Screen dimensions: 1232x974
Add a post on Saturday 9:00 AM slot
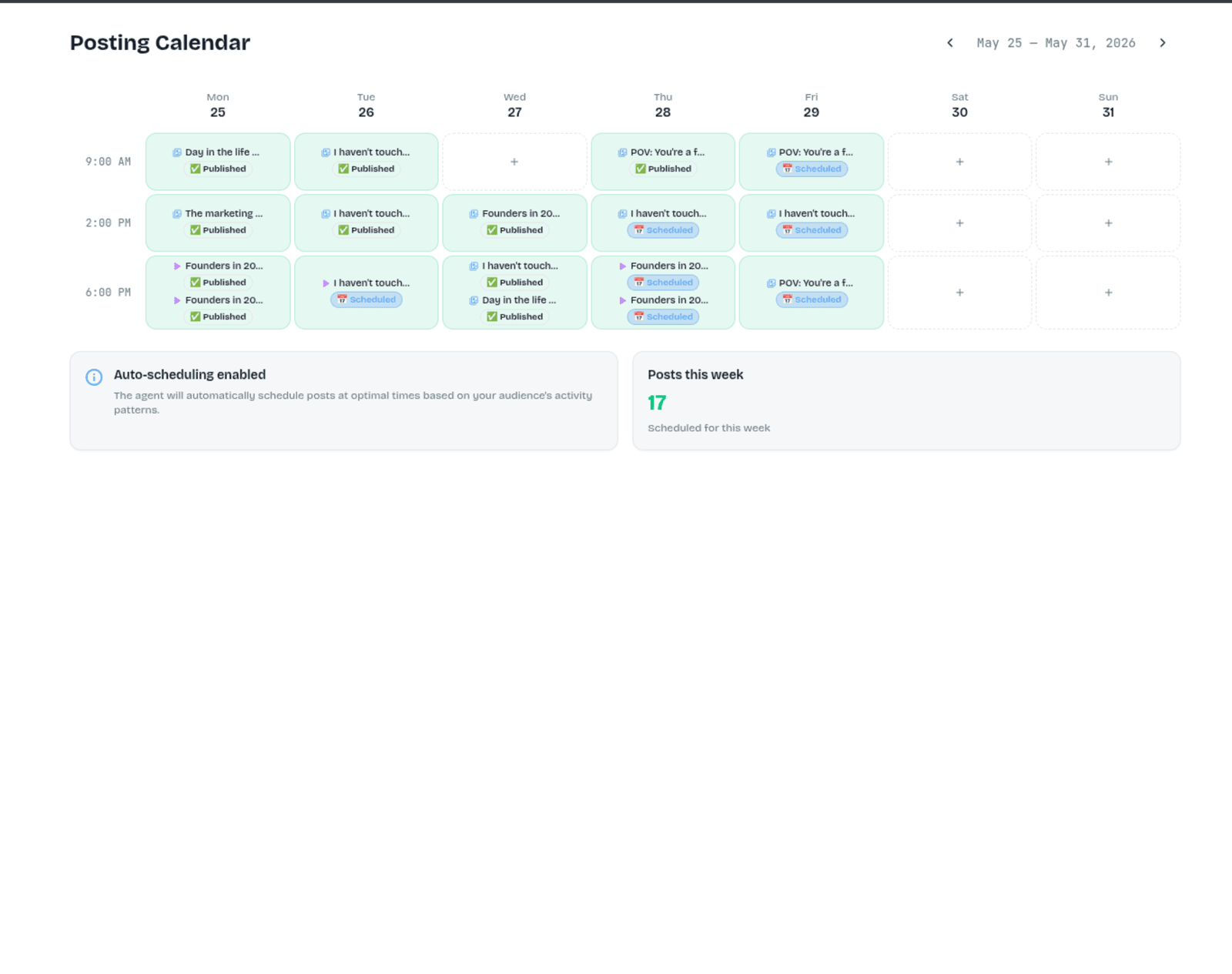pyautogui.click(x=959, y=162)
